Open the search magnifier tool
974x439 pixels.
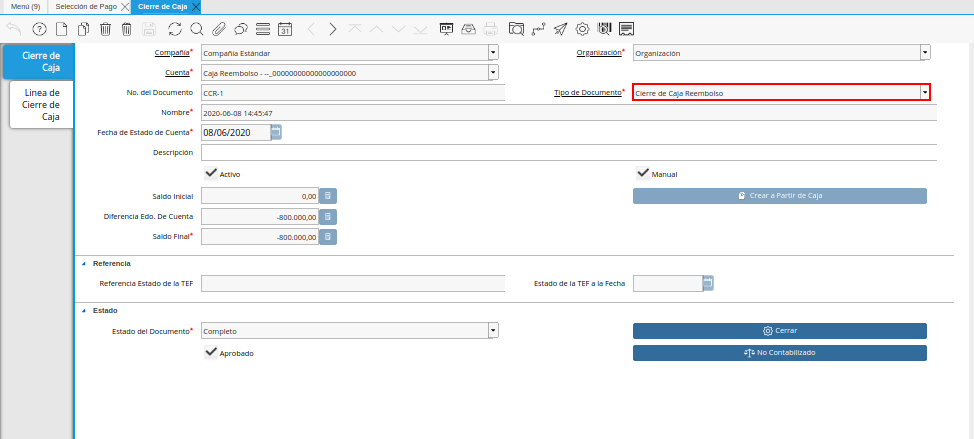[196, 28]
